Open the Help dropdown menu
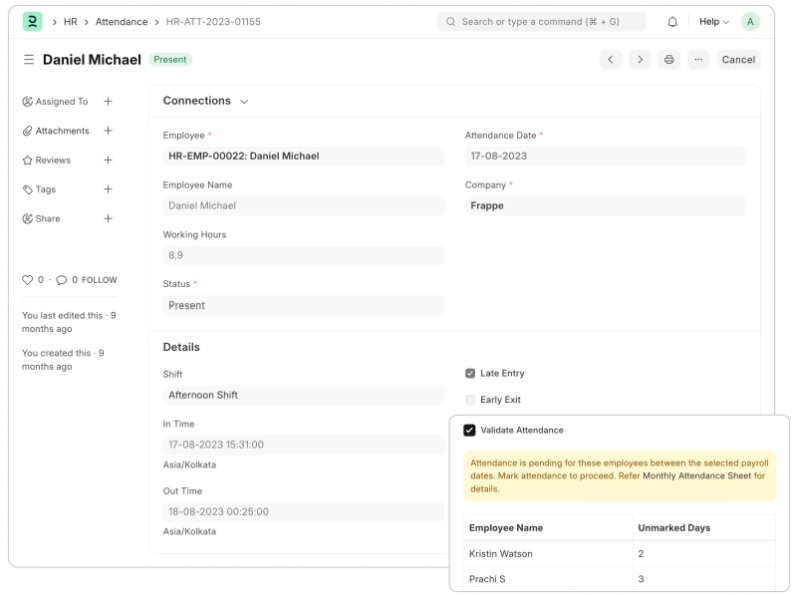This screenshot has width=807, height=609. tap(713, 21)
